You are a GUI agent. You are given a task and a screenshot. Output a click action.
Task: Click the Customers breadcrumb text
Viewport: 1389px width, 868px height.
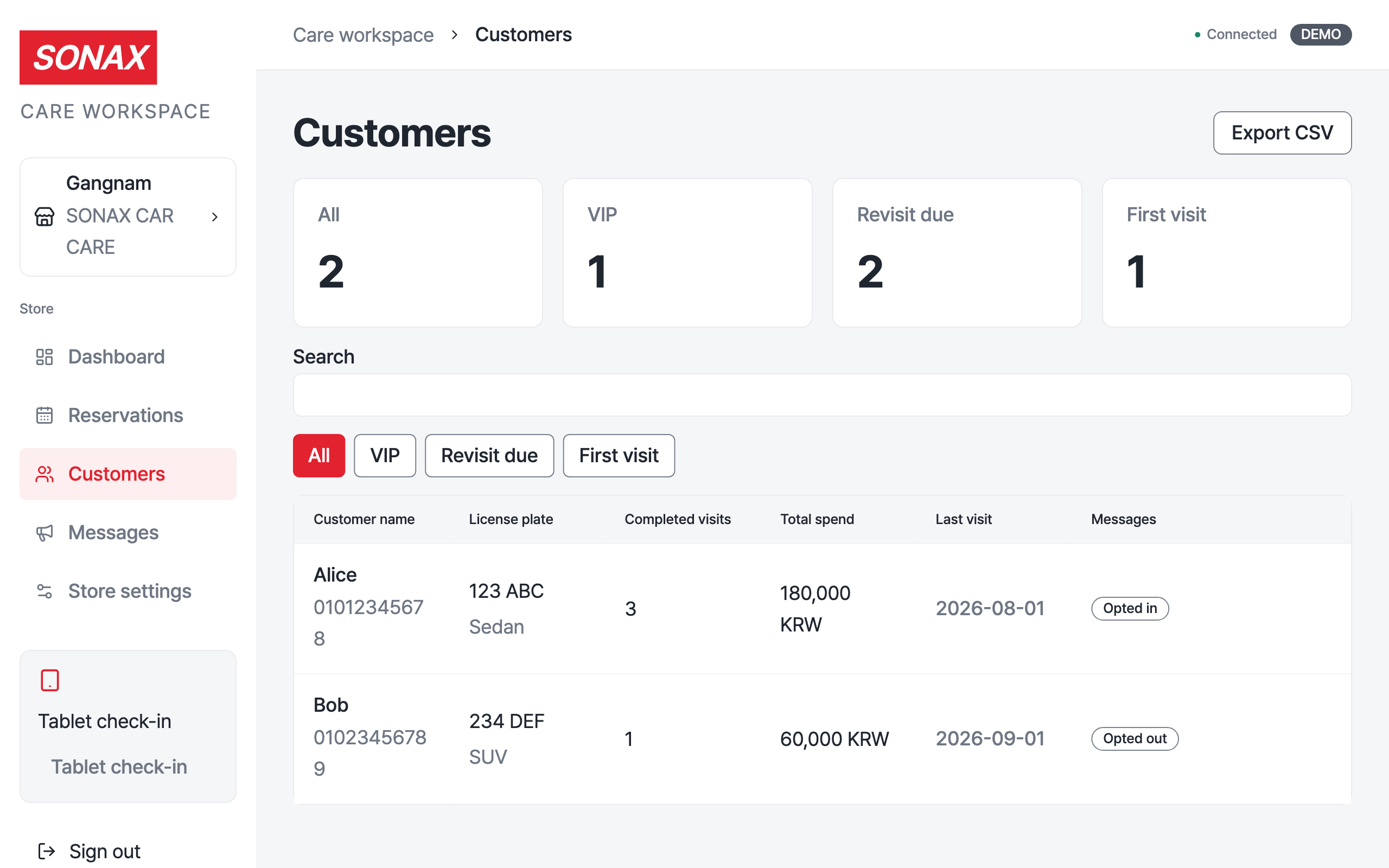tap(523, 34)
